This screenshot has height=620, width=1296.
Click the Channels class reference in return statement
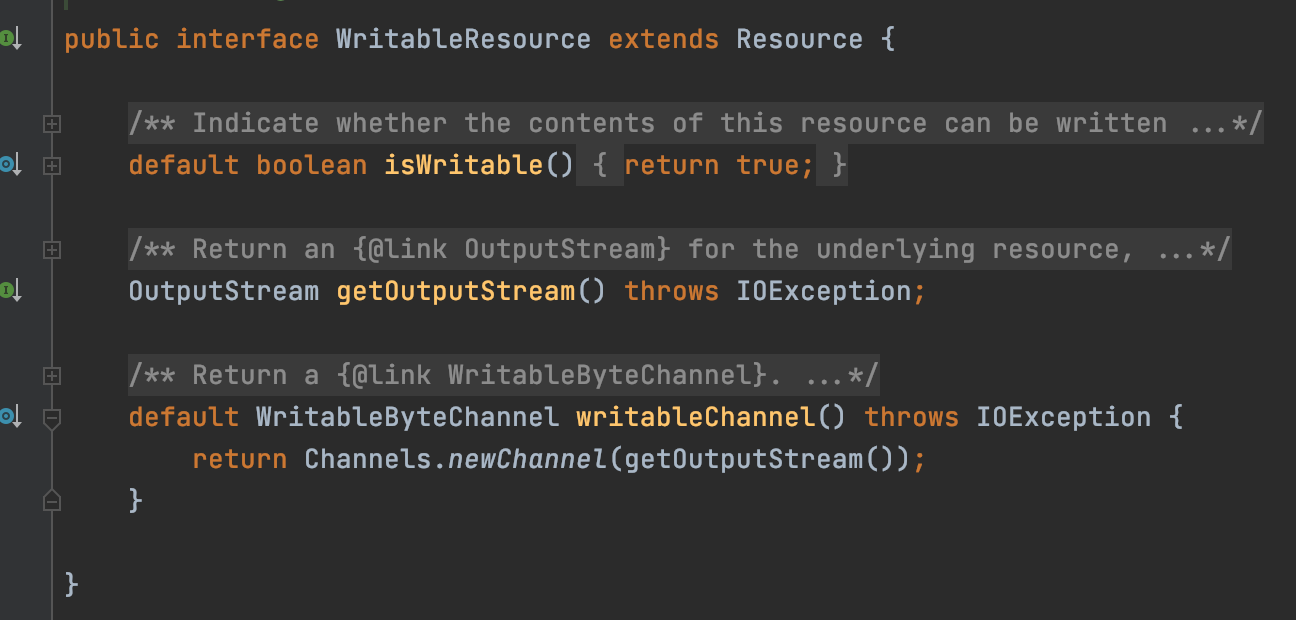(368, 459)
